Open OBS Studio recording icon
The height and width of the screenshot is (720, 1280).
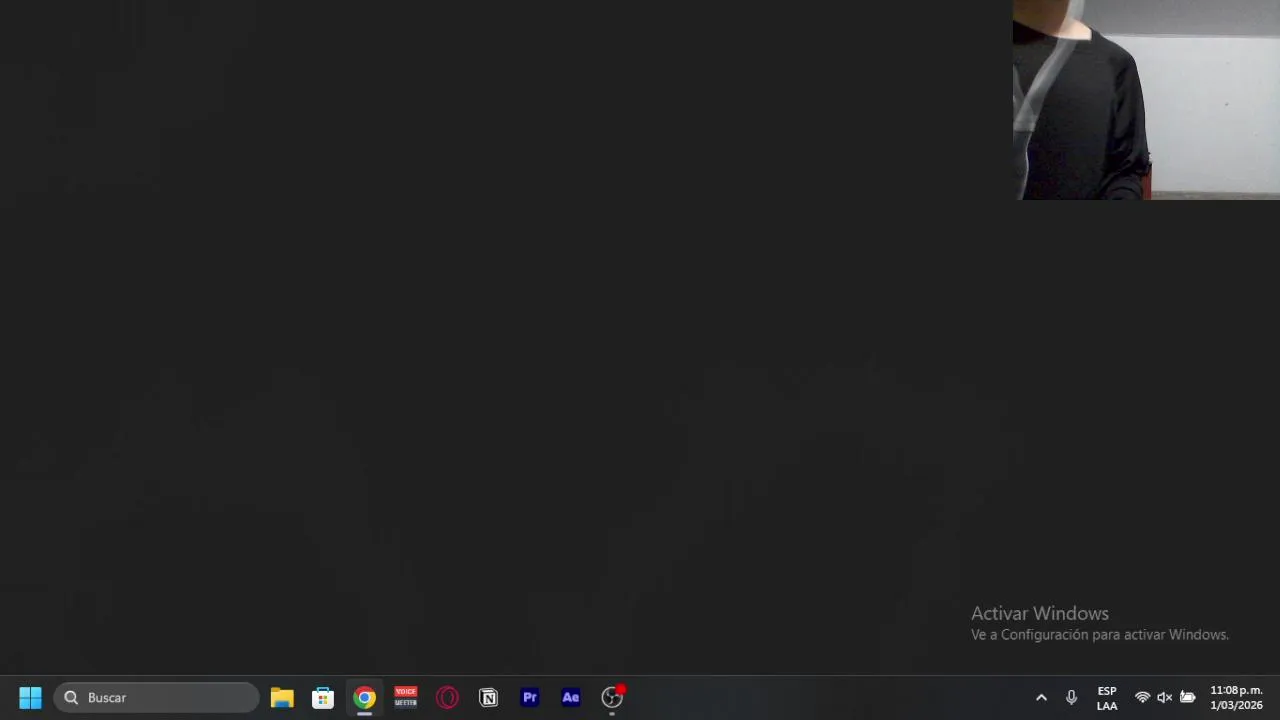click(612, 697)
